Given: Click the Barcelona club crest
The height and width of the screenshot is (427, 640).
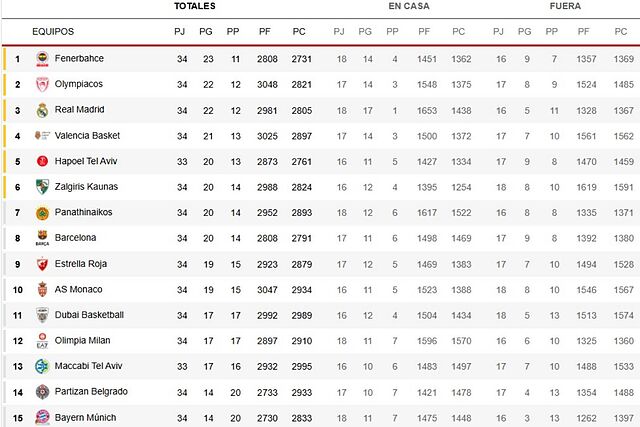Looking at the screenshot, I should 42,238.
